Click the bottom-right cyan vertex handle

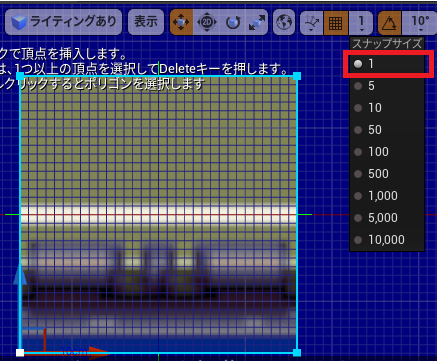coord(297,353)
